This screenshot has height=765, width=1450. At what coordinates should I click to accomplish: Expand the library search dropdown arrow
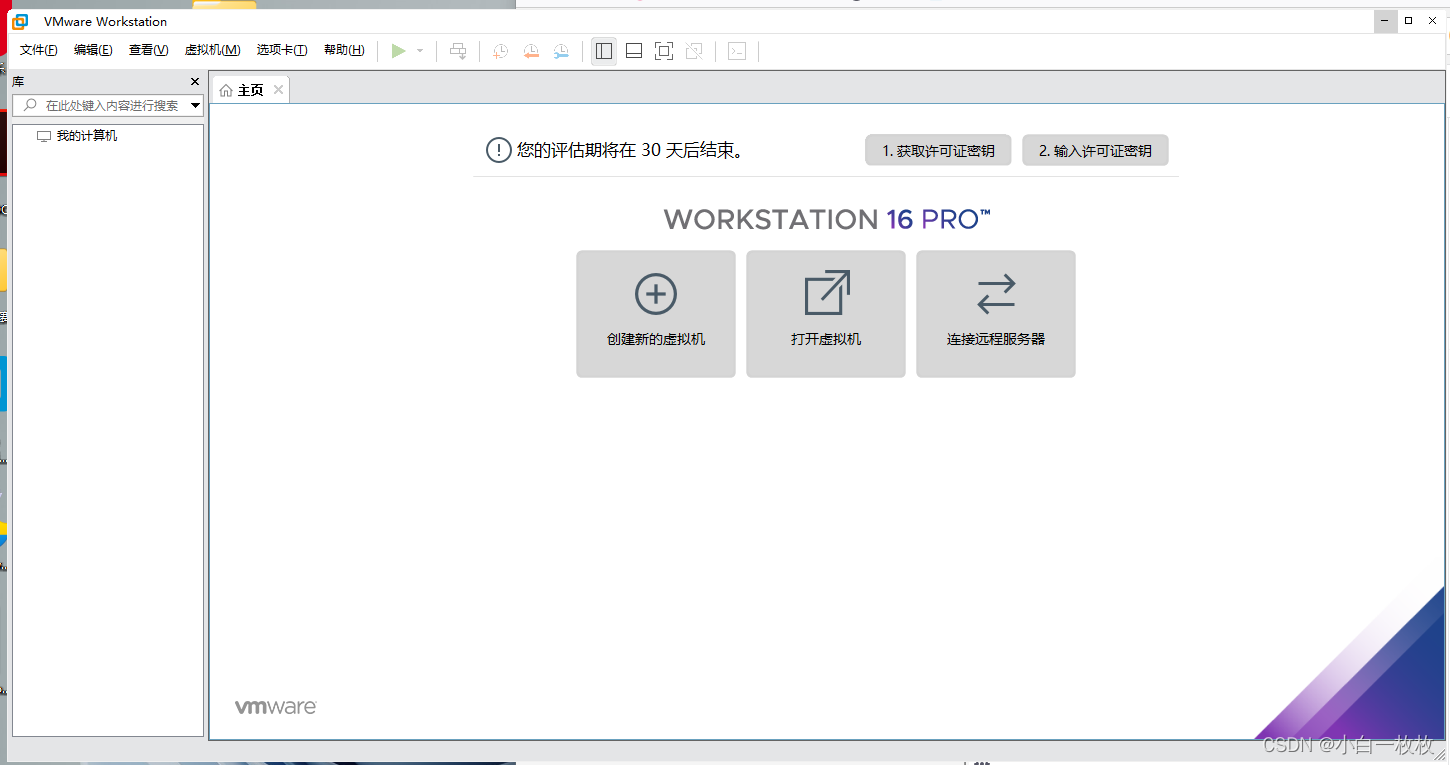pyautogui.click(x=195, y=105)
